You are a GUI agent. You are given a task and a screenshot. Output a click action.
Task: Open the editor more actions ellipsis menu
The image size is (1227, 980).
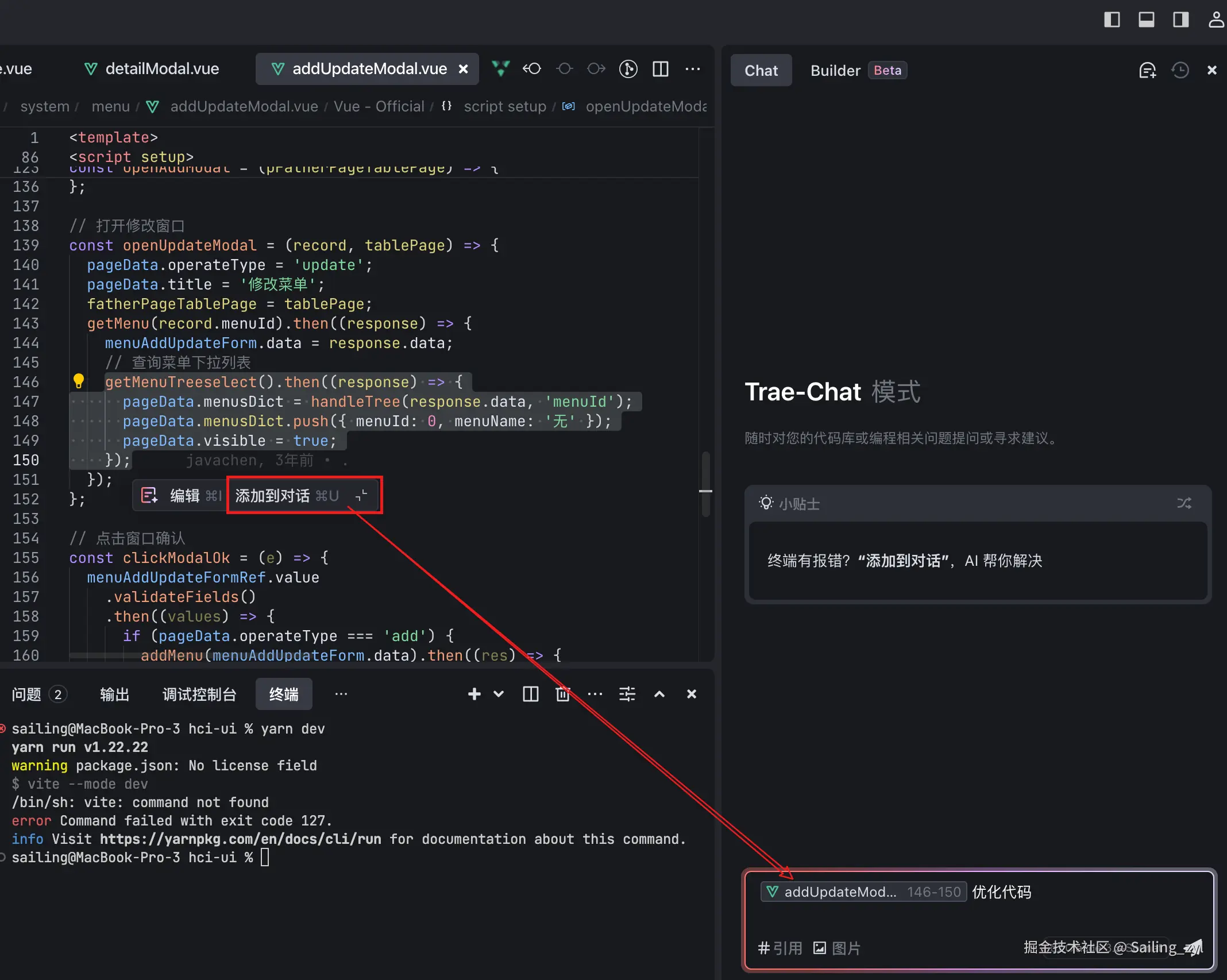pos(693,69)
